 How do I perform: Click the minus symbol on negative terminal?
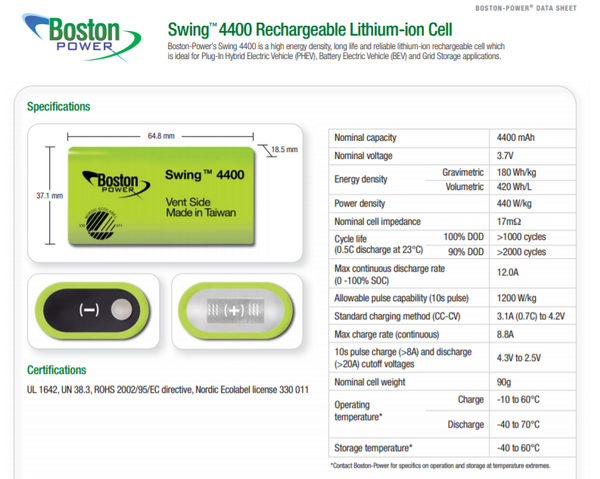[87, 311]
